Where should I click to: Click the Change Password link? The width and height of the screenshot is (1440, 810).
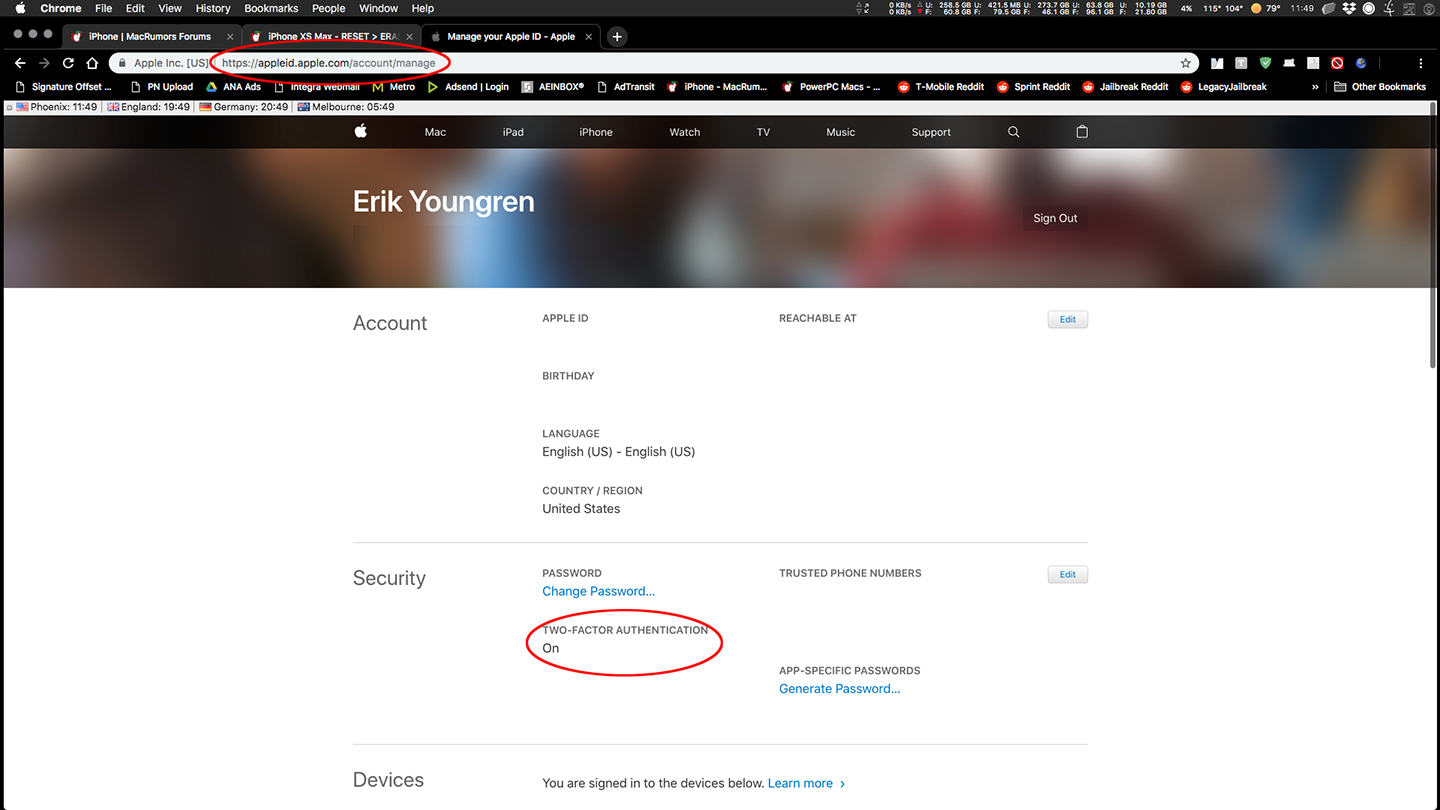point(598,591)
